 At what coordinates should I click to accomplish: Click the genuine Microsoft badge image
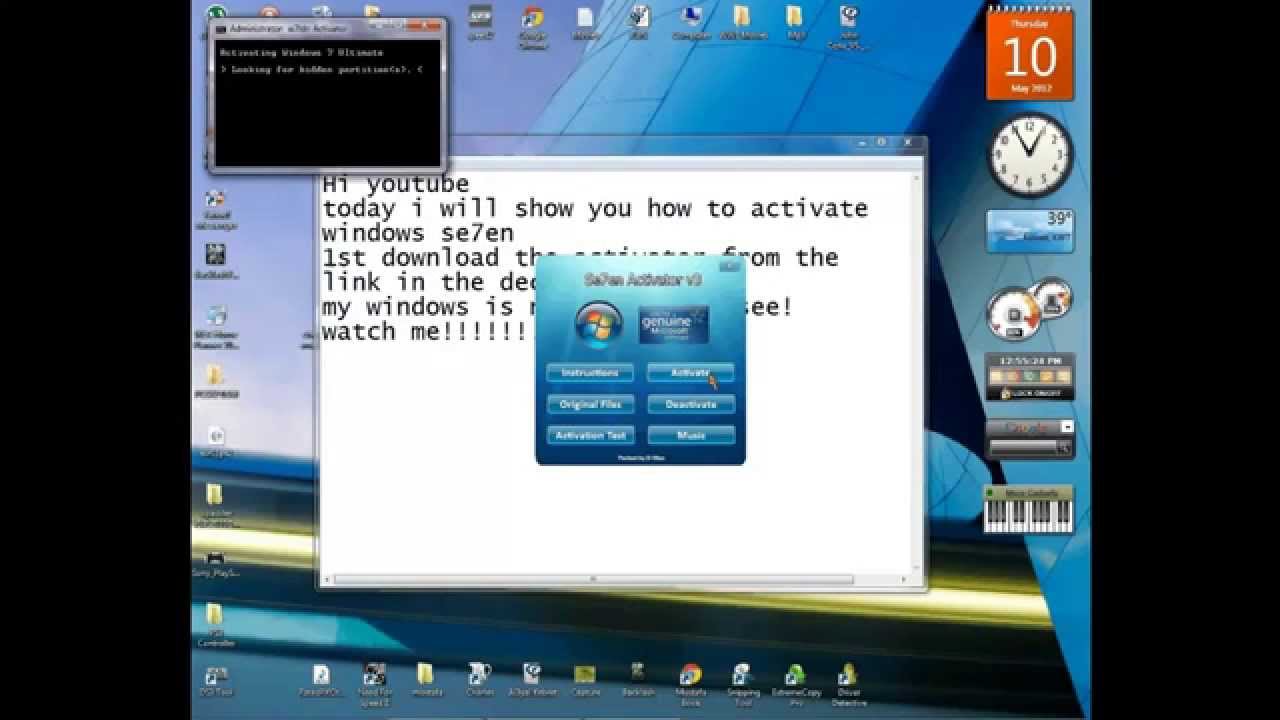(x=673, y=325)
